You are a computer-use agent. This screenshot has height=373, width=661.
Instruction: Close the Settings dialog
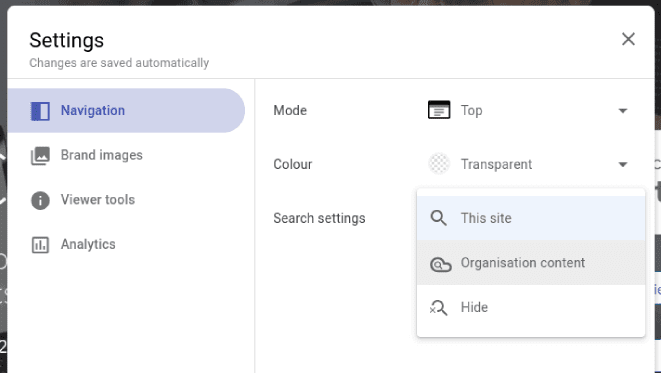coord(628,39)
